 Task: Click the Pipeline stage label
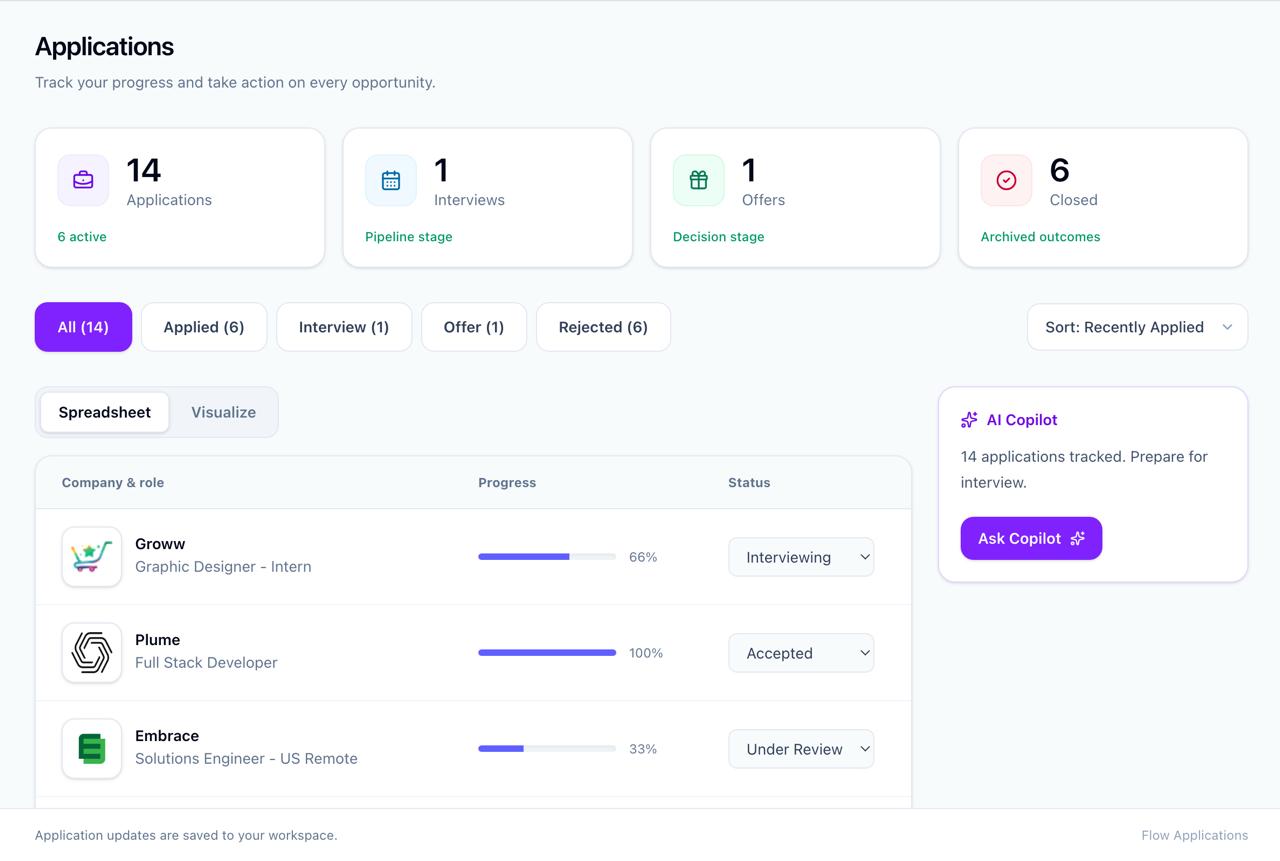click(x=409, y=237)
